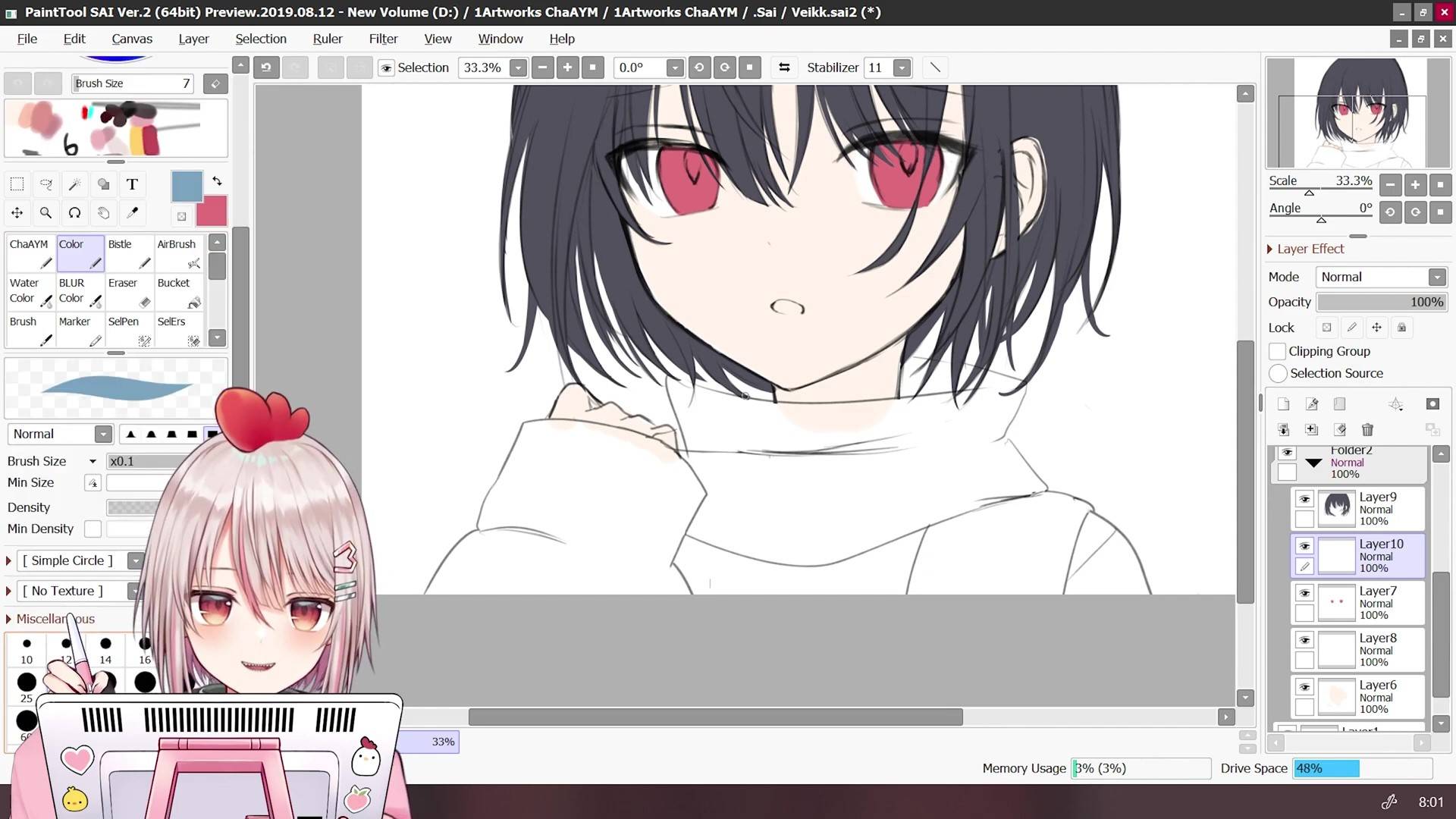The height and width of the screenshot is (819, 1456).
Task: Click the delete layer trash icon
Action: 1367,430
